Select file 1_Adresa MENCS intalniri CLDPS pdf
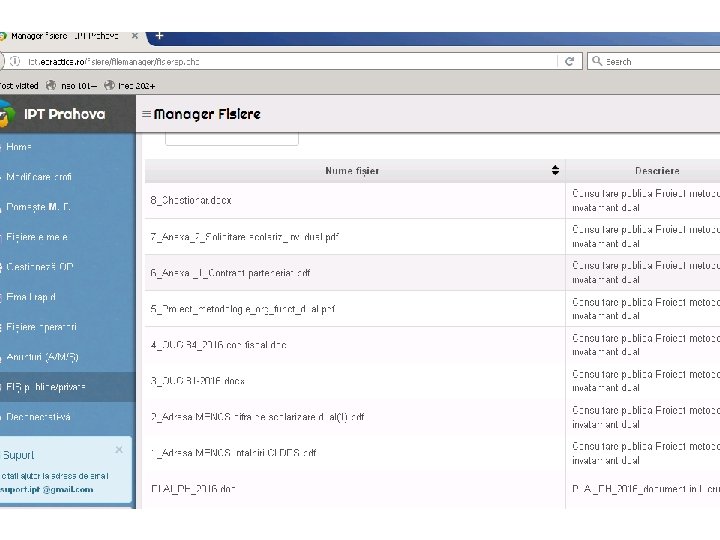720x540 pixels. tap(234, 453)
